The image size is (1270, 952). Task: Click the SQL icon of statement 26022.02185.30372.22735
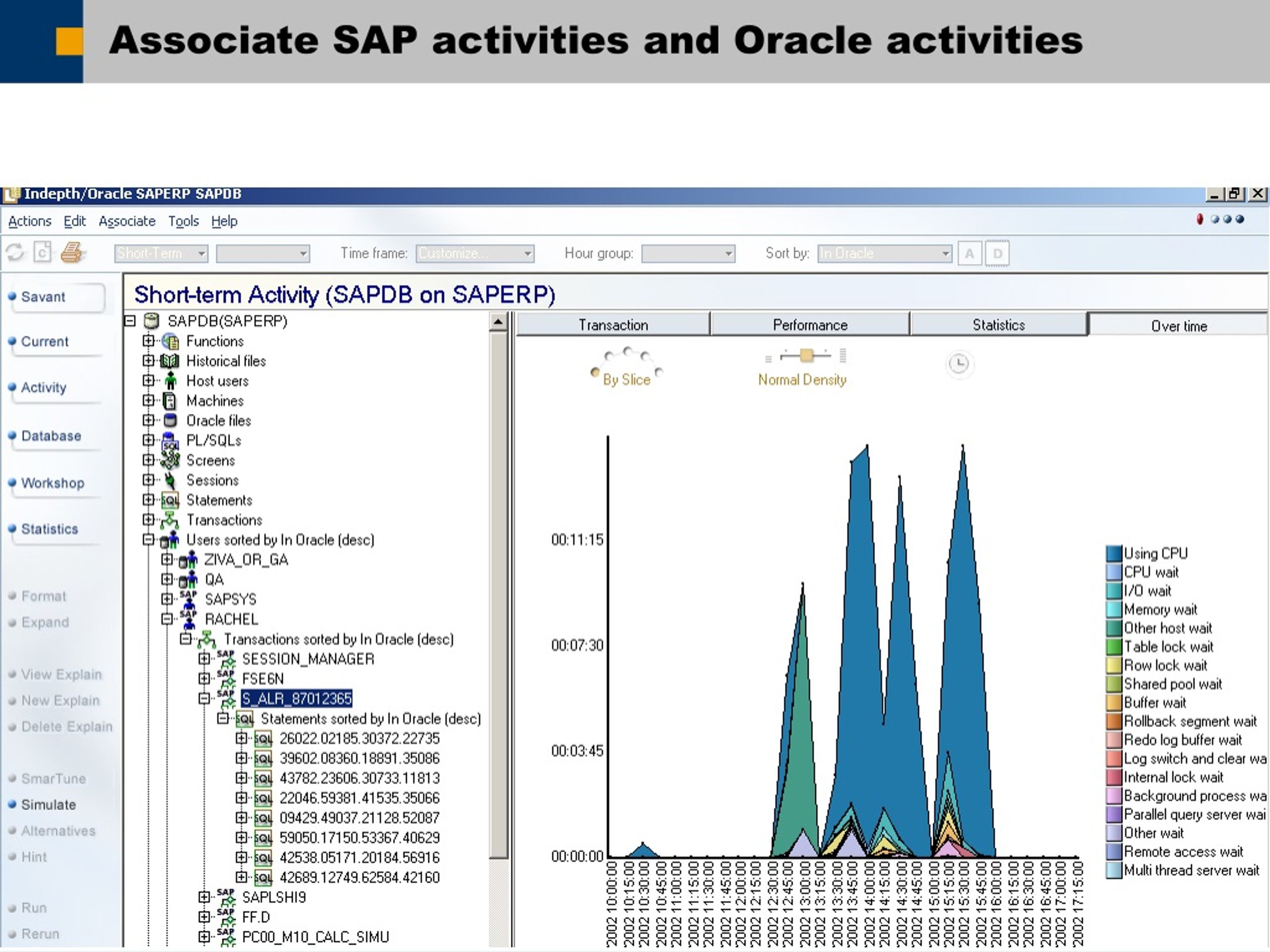coord(263,739)
